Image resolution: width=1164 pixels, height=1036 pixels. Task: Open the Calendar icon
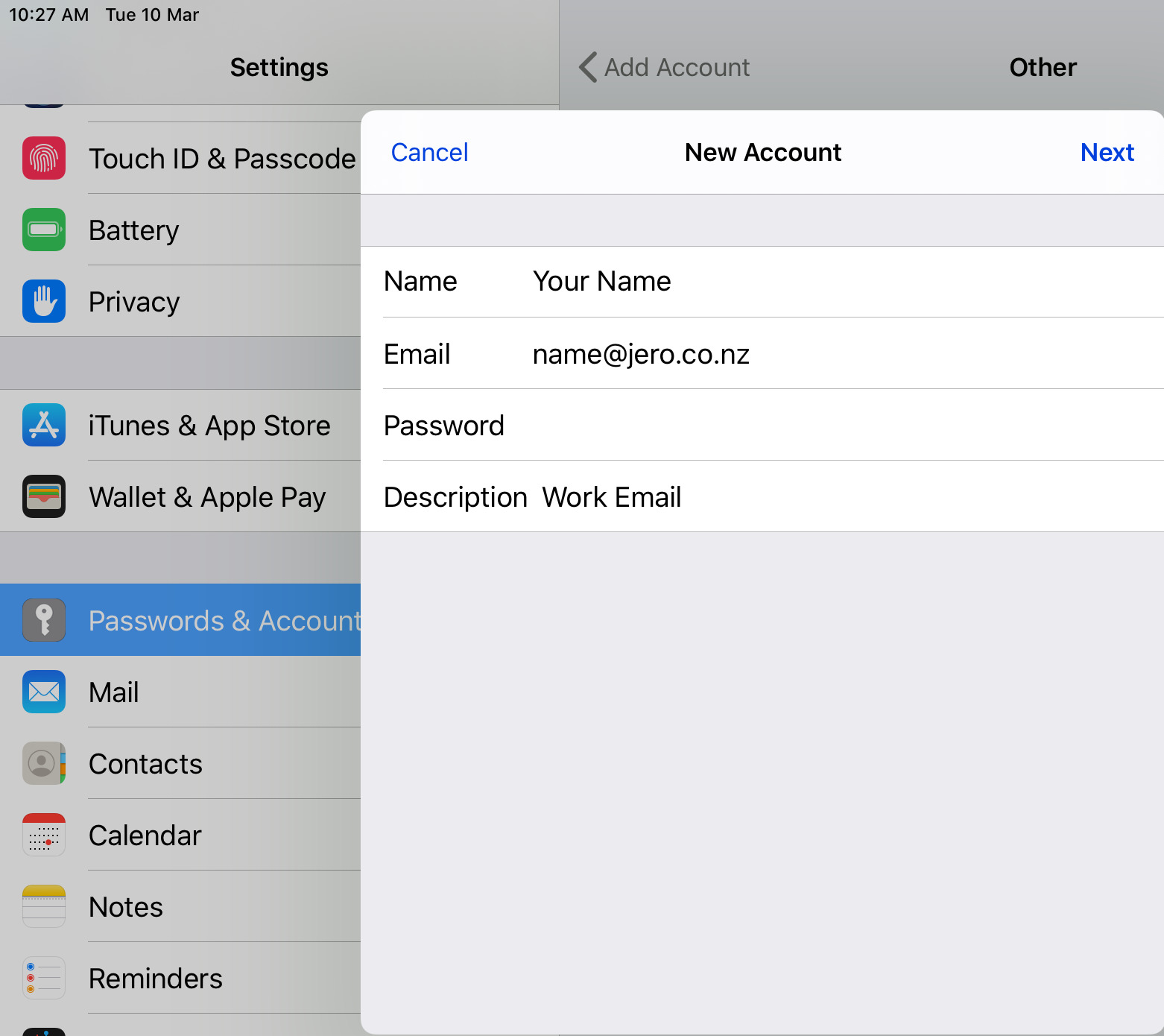[44, 835]
